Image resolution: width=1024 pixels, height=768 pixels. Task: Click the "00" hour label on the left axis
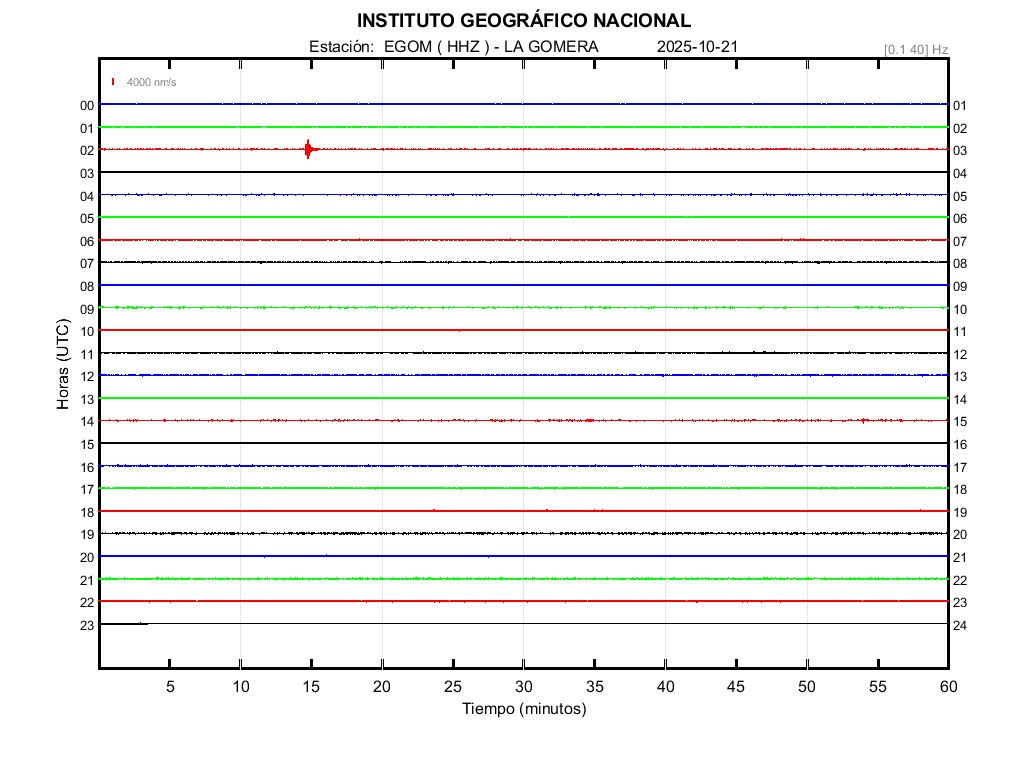click(x=87, y=105)
